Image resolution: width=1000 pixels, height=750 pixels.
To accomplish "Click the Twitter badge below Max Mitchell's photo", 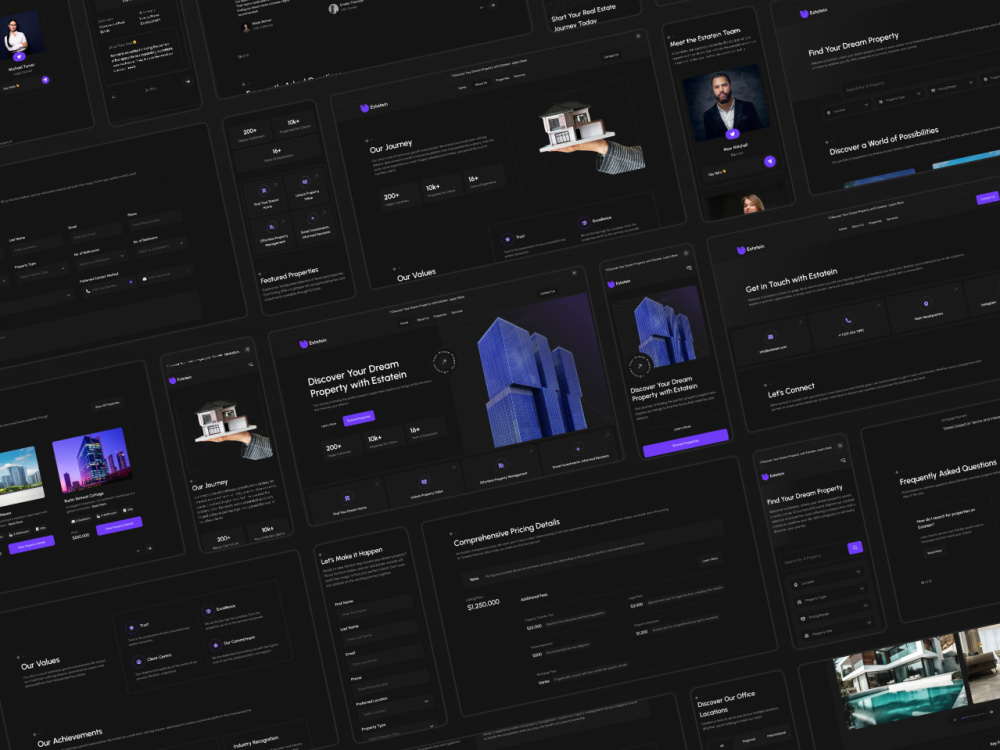I will tap(732, 134).
